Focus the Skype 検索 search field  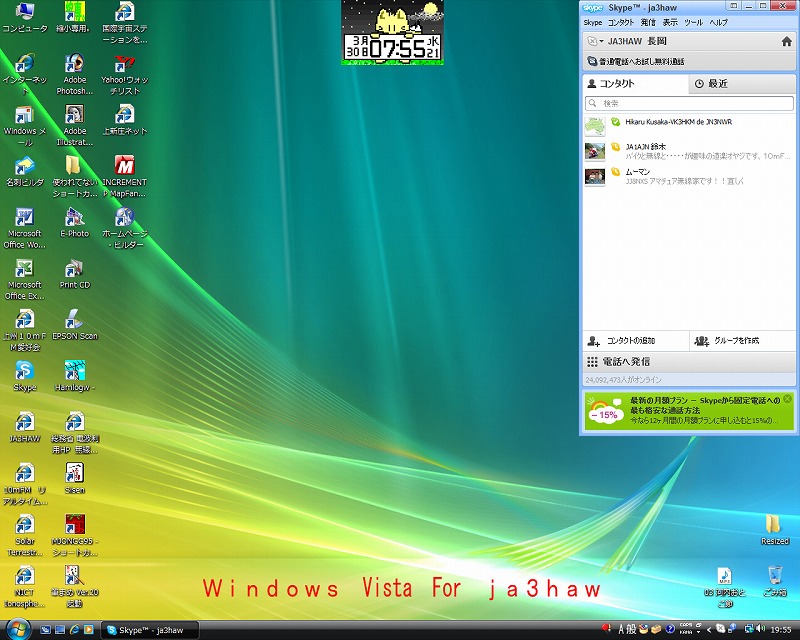click(689, 103)
